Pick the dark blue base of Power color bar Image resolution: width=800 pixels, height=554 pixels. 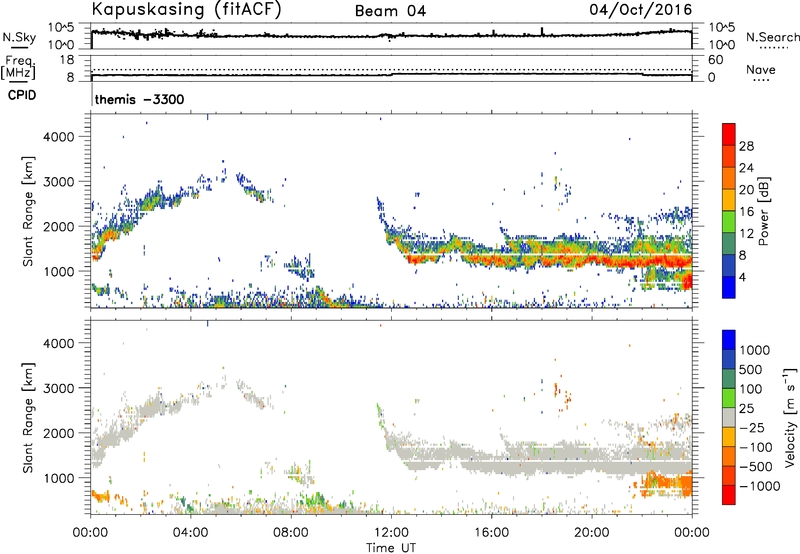(x=729, y=288)
